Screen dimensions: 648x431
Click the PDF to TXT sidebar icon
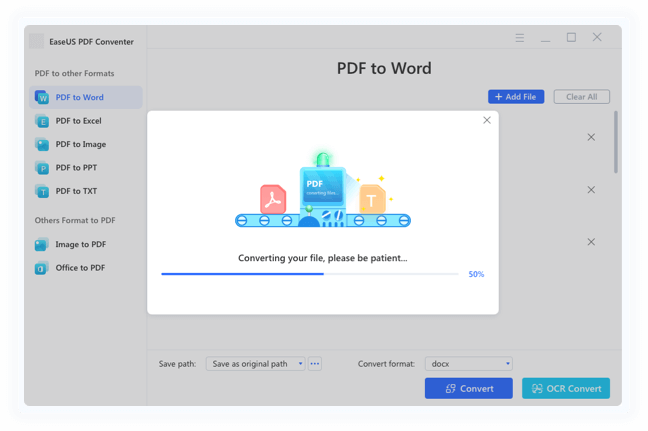[x=42, y=191]
